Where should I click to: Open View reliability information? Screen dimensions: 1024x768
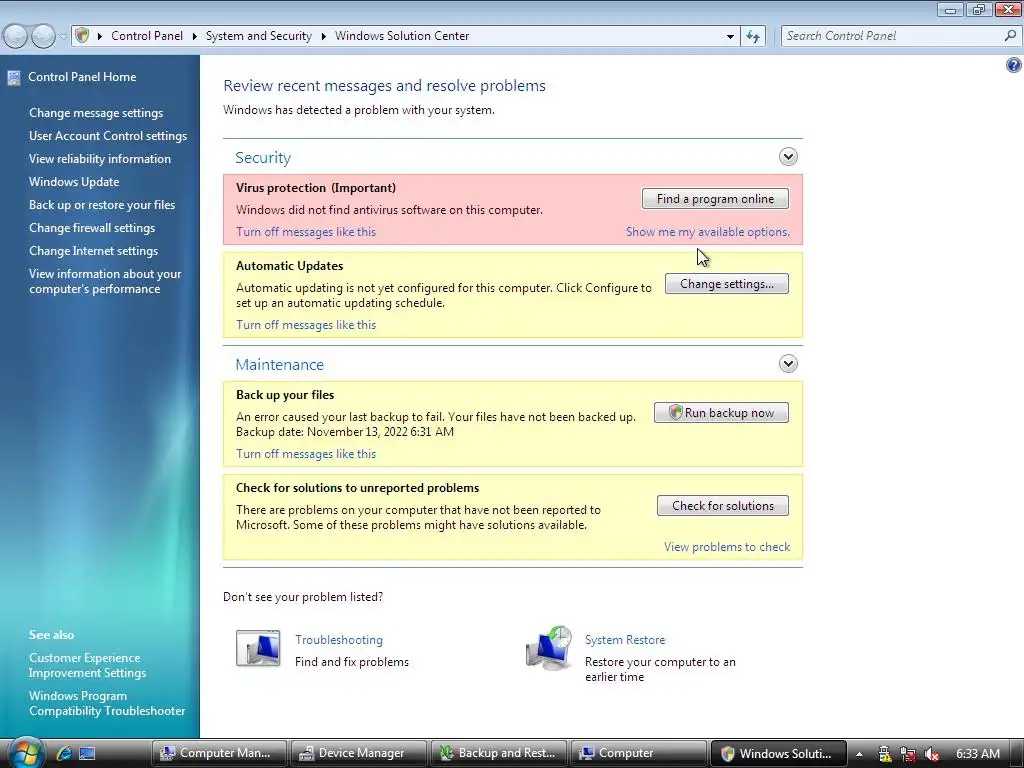point(100,159)
